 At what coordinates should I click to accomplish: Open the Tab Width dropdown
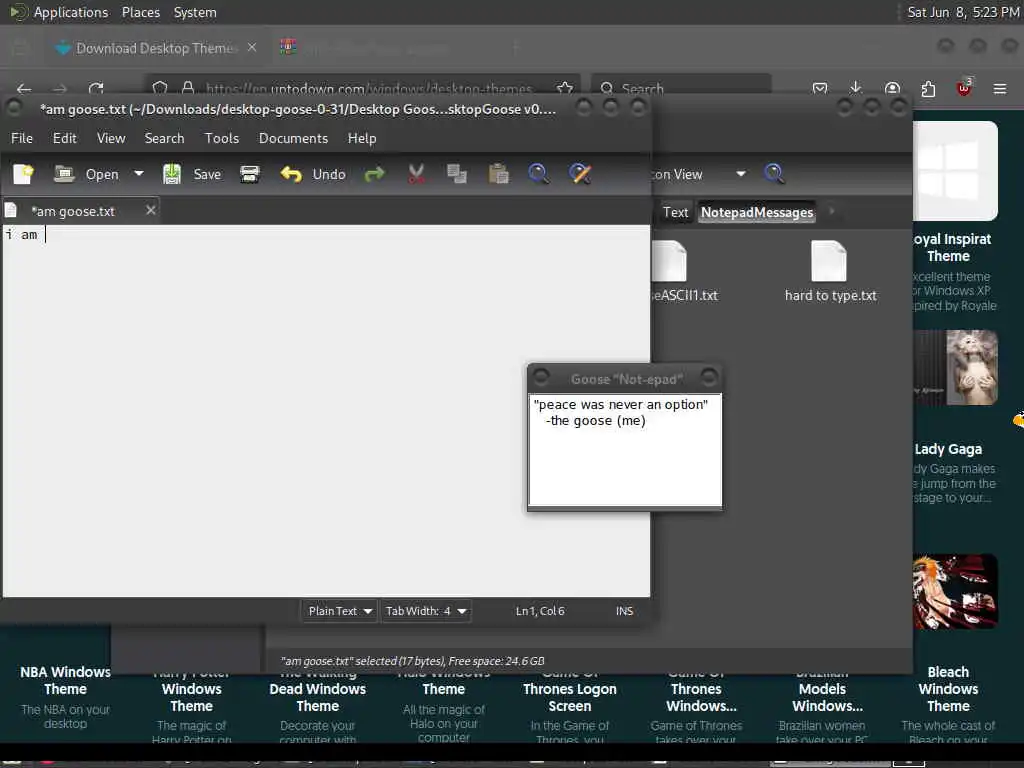(426, 611)
